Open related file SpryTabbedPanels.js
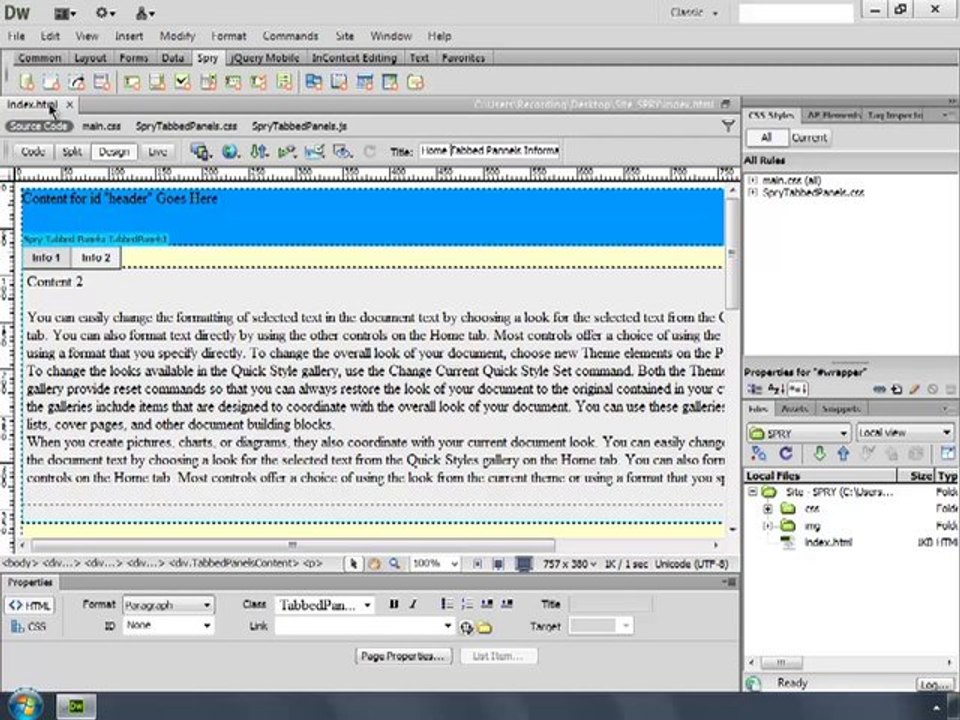 pyautogui.click(x=299, y=126)
